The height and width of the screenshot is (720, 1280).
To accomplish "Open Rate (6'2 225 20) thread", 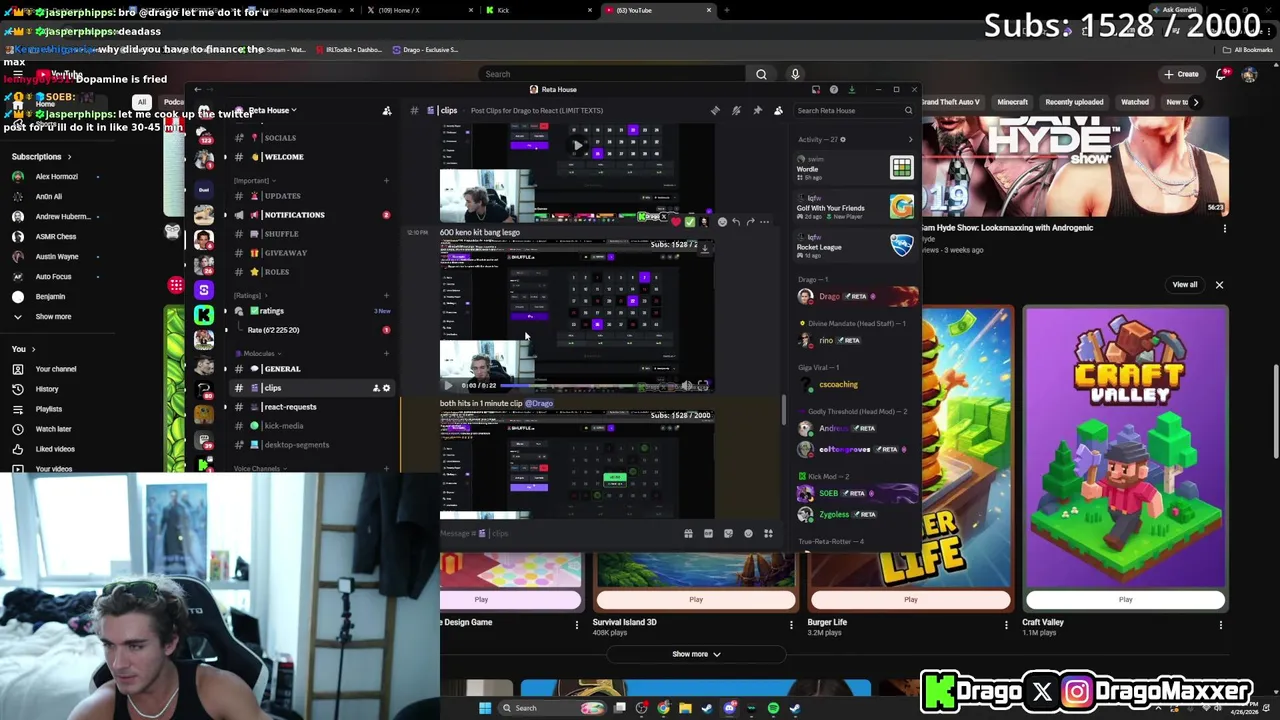I will tap(310, 330).
